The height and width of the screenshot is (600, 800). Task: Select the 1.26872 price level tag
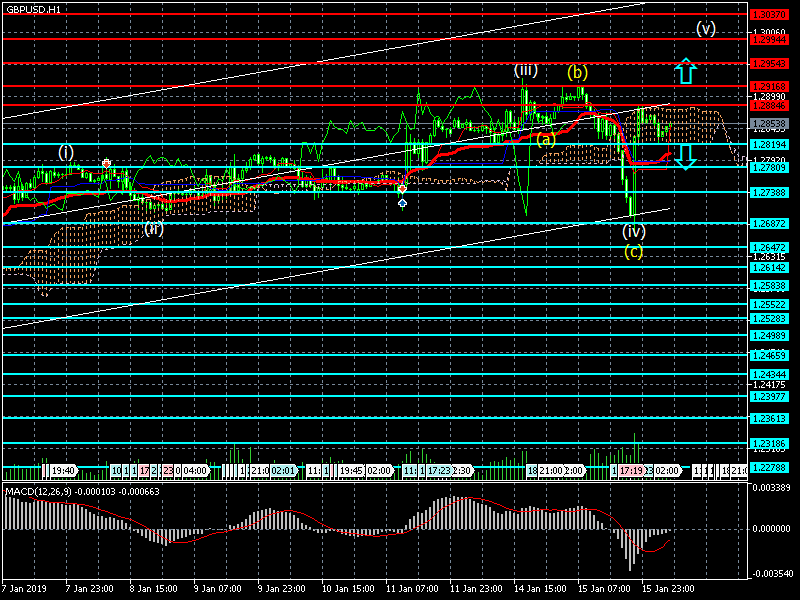(769, 223)
